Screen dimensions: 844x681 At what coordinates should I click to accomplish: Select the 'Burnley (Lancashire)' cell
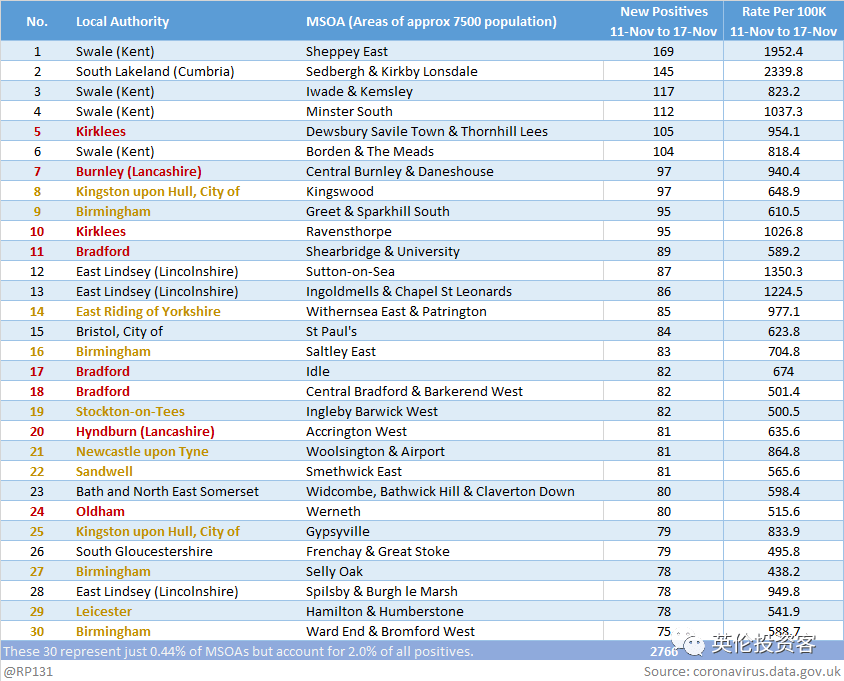click(138, 171)
